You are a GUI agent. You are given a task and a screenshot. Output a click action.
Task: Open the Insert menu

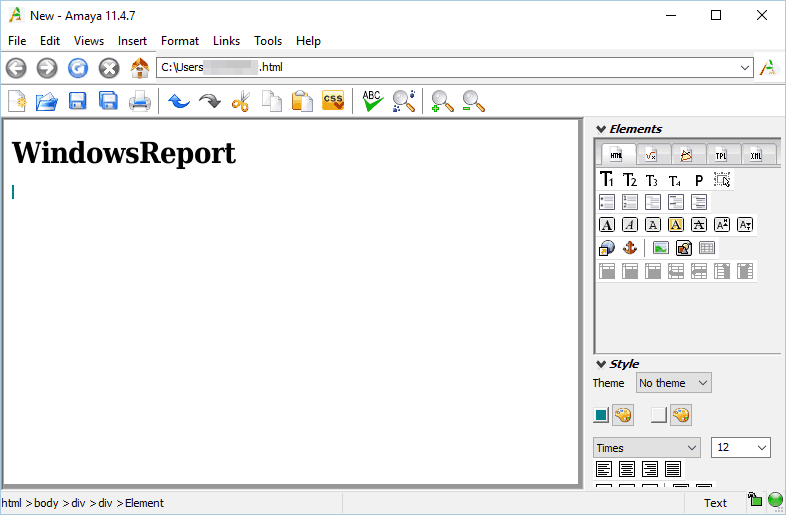click(132, 41)
